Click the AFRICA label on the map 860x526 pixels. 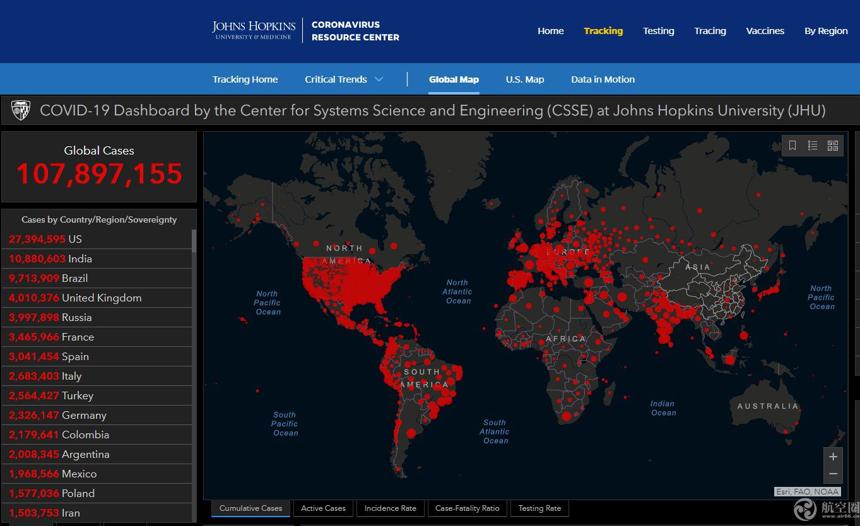[565, 339]
